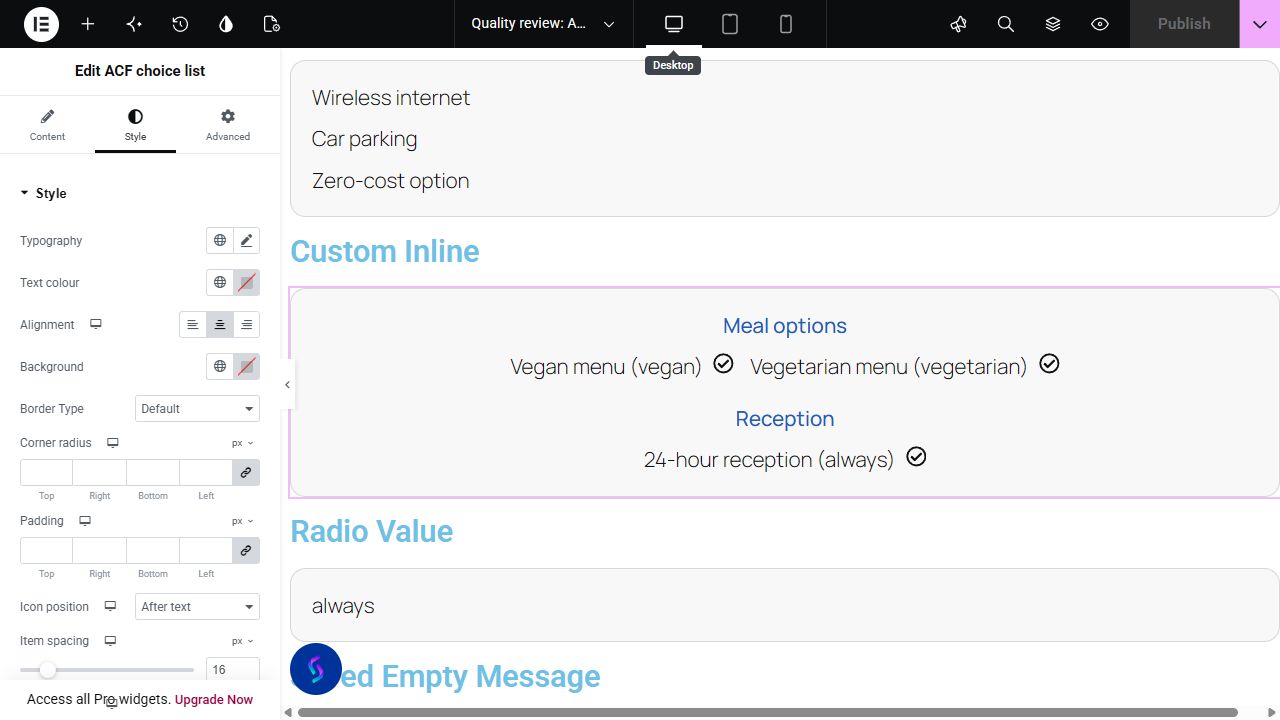Image resolution: width=1280 pixels, height=720 pixels.
Task: Open global colours for Text colour
Action: click(220, 283)
